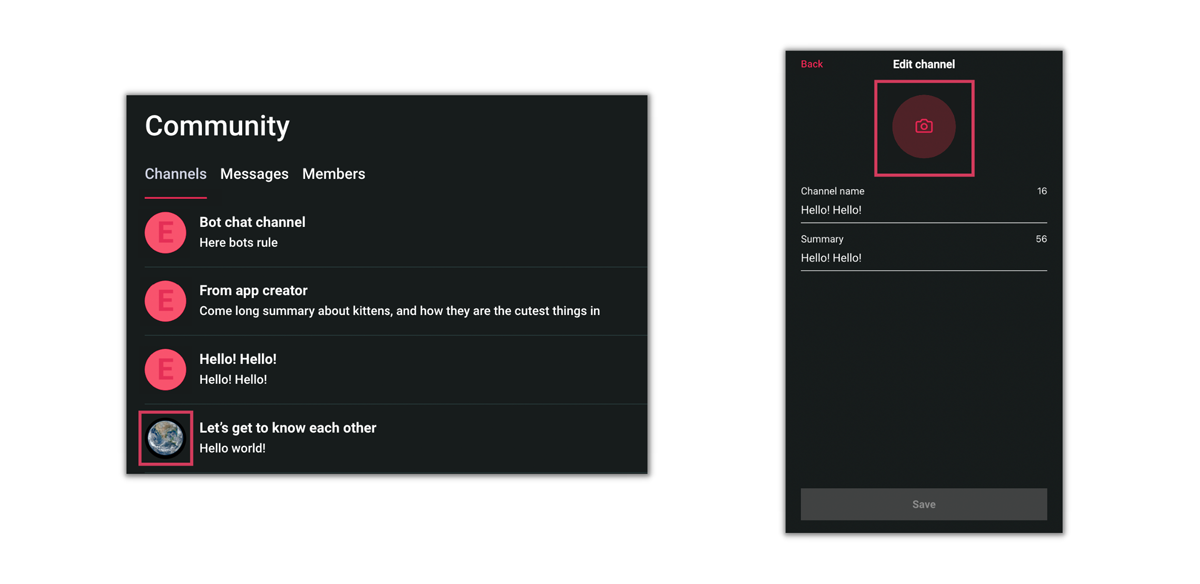Go Back from Edit channel
The image size is (1200, 584).
pos(811,64)
